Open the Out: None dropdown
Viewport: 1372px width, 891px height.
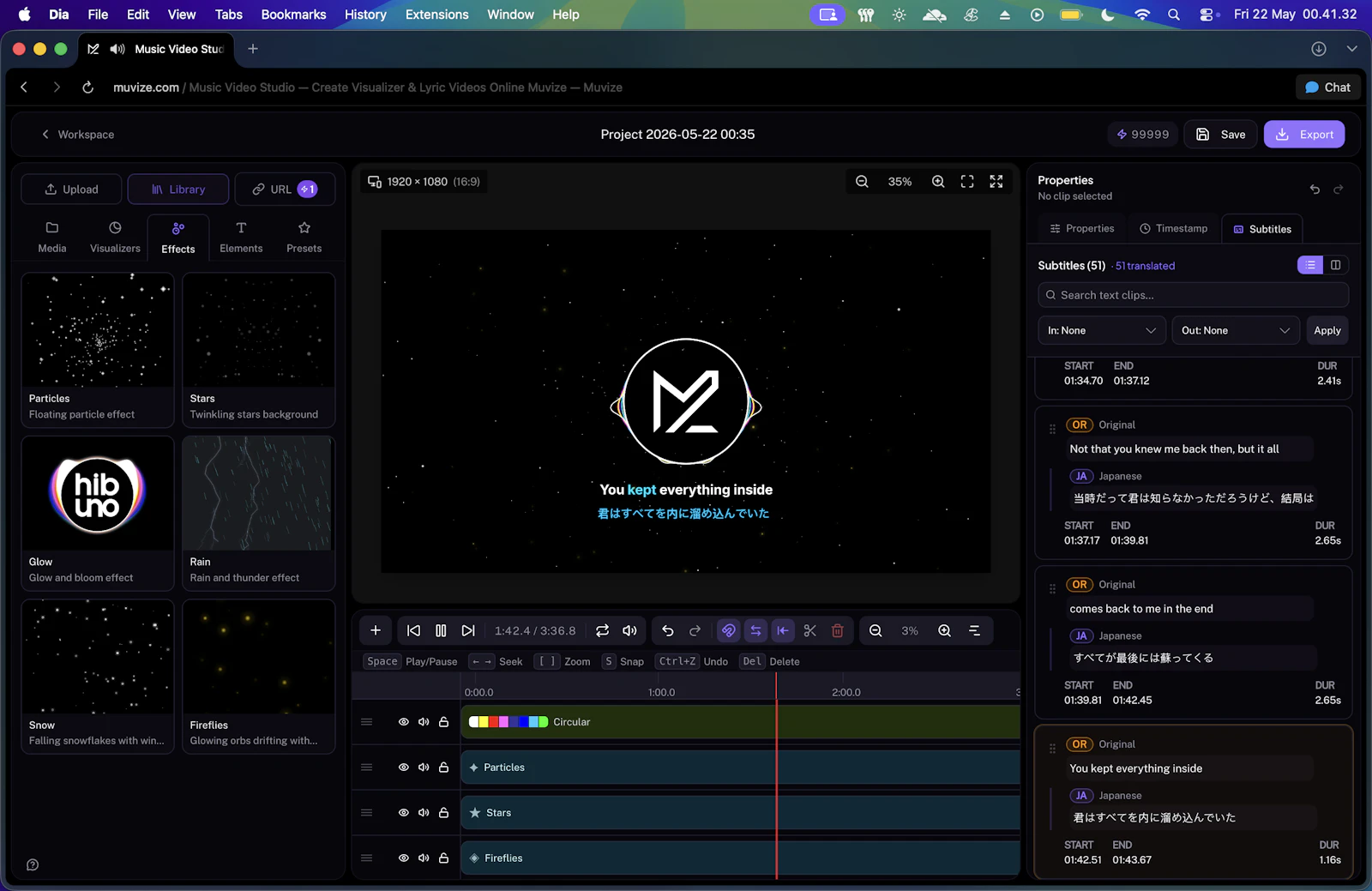(1236, 330)
